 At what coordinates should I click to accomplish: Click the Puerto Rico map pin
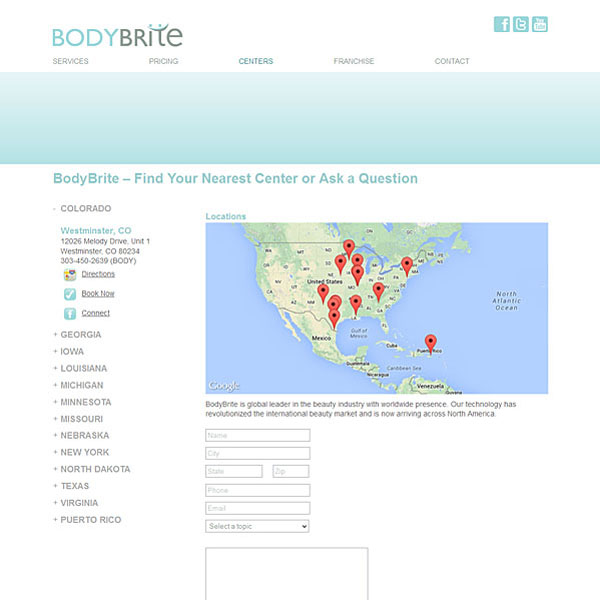click(430, 343)
